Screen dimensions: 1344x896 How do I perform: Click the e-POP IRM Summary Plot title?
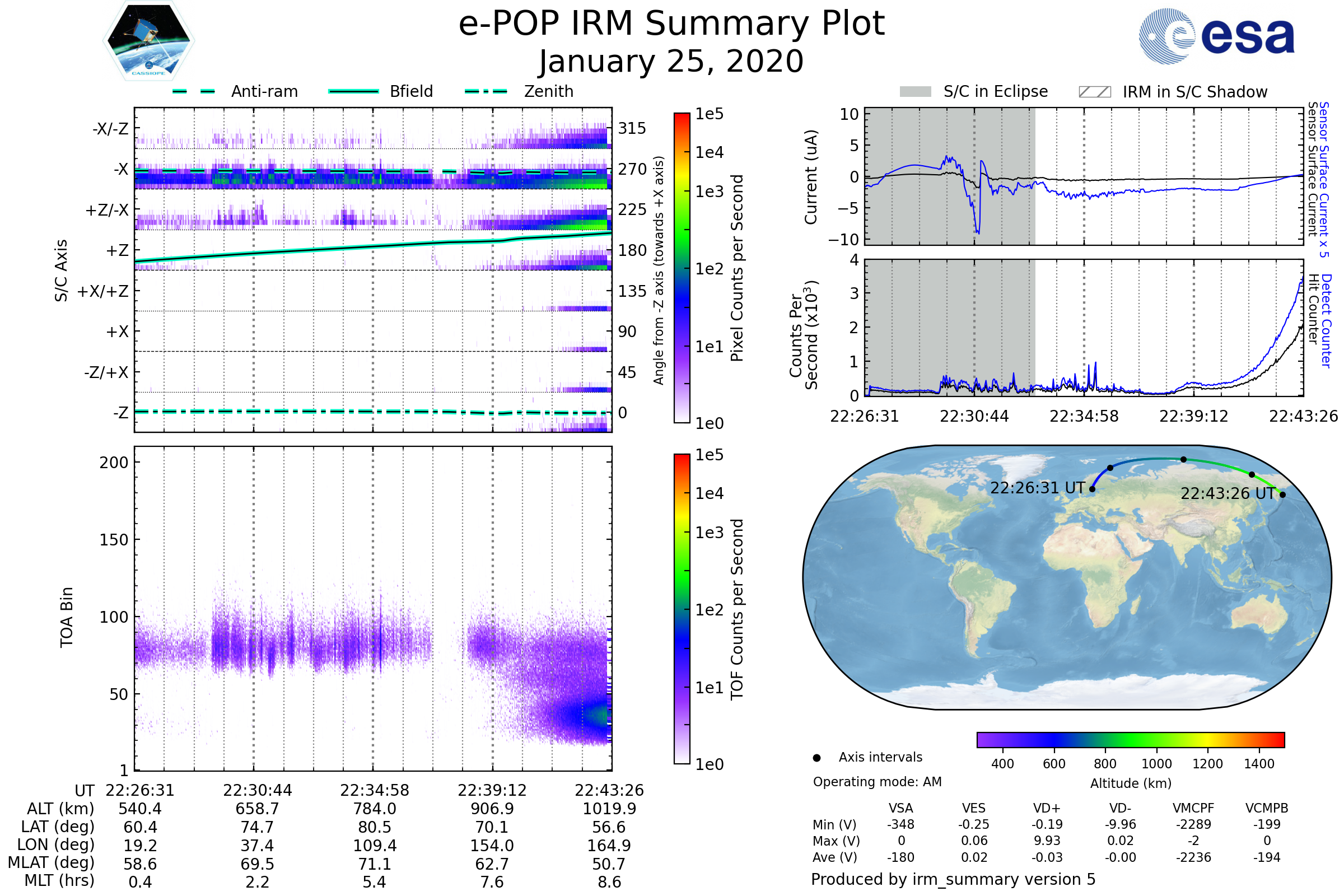tap(671, 24)
